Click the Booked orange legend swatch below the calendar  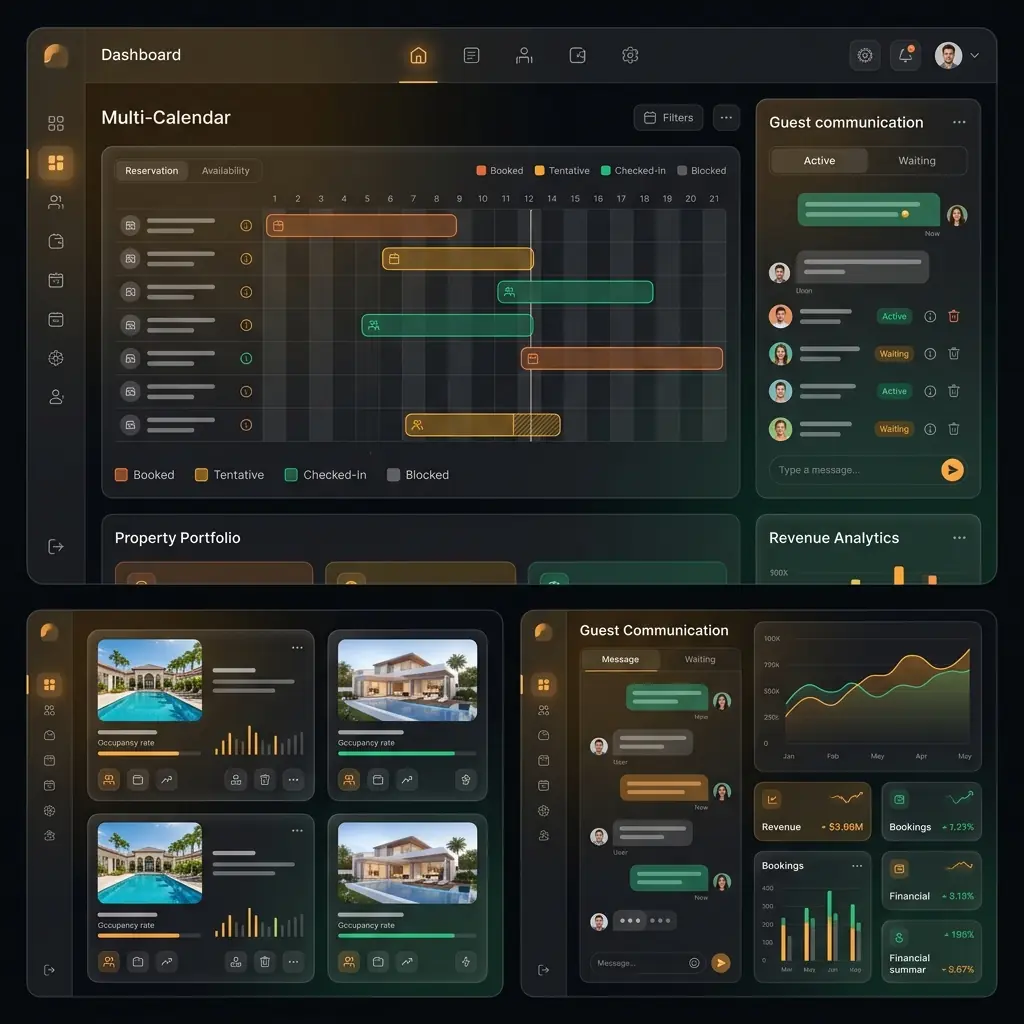pos(121,475)
